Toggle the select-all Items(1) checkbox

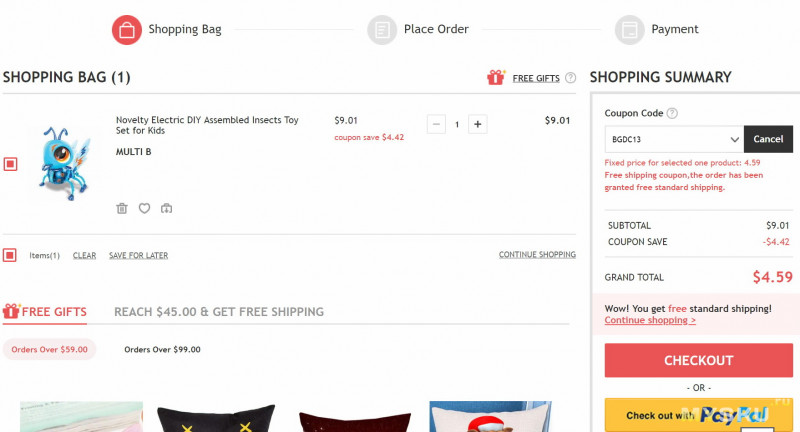(x=10, y=255)
